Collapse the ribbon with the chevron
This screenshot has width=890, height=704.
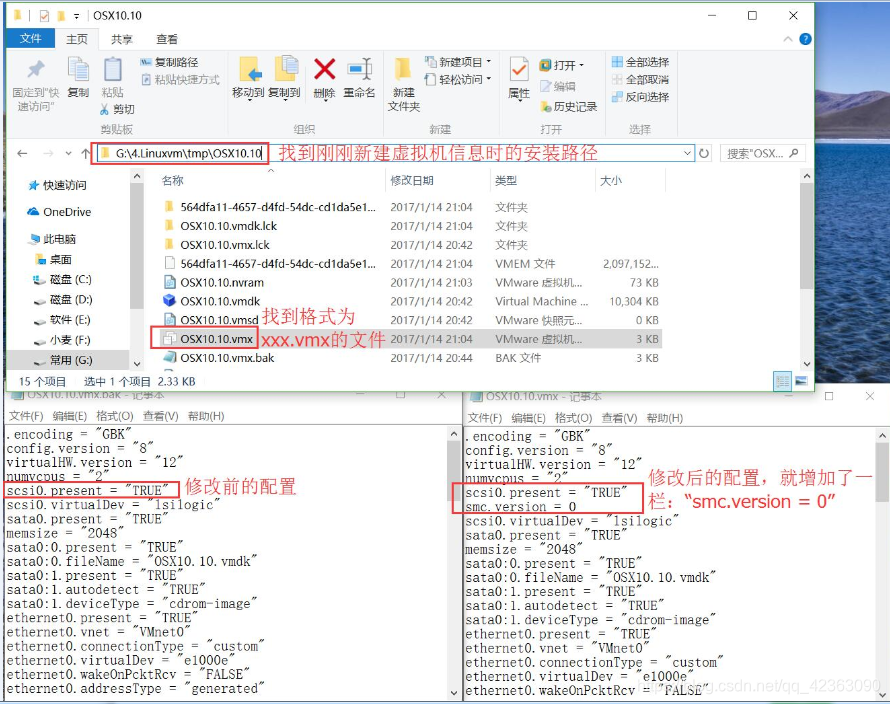click(788, 39)
